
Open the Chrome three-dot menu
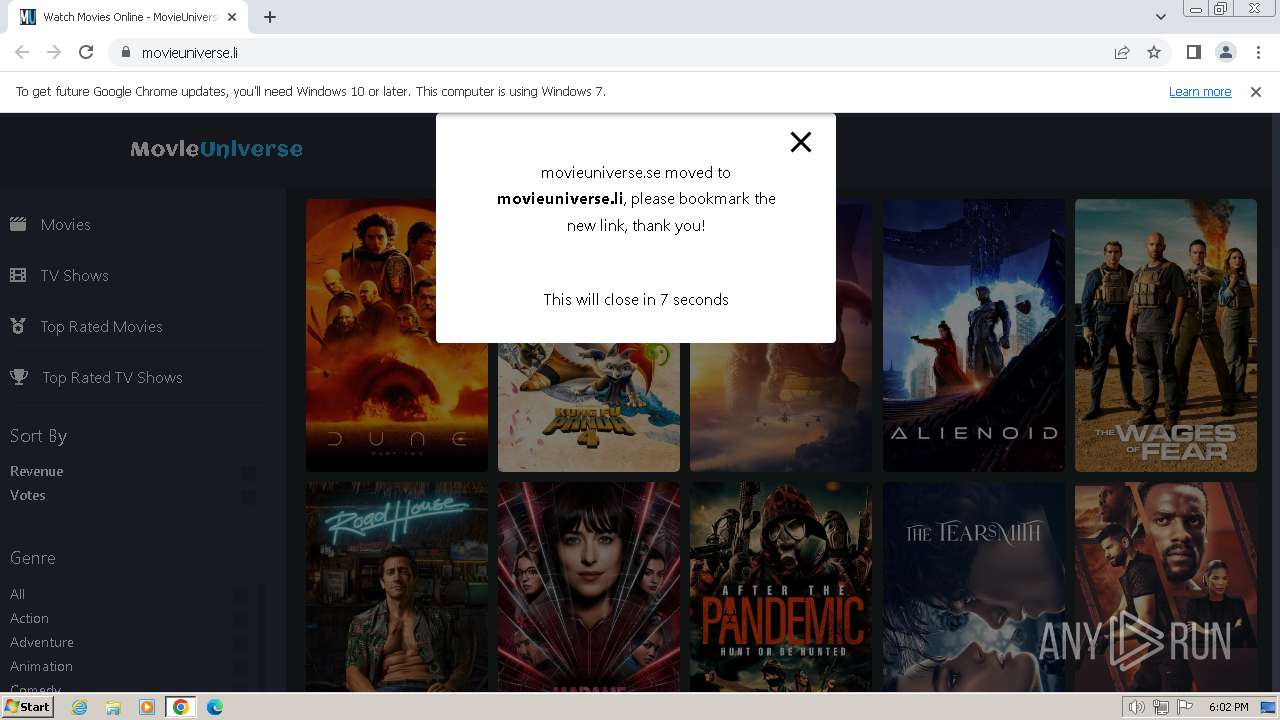pos(1258,53)
